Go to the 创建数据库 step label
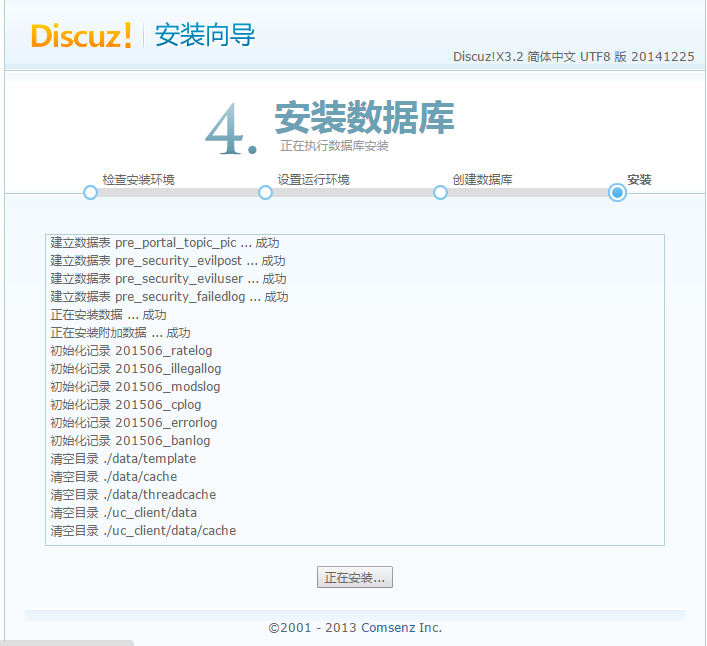Image resolution: width=707 pixels, height=646 pixels. click(482, 179)
